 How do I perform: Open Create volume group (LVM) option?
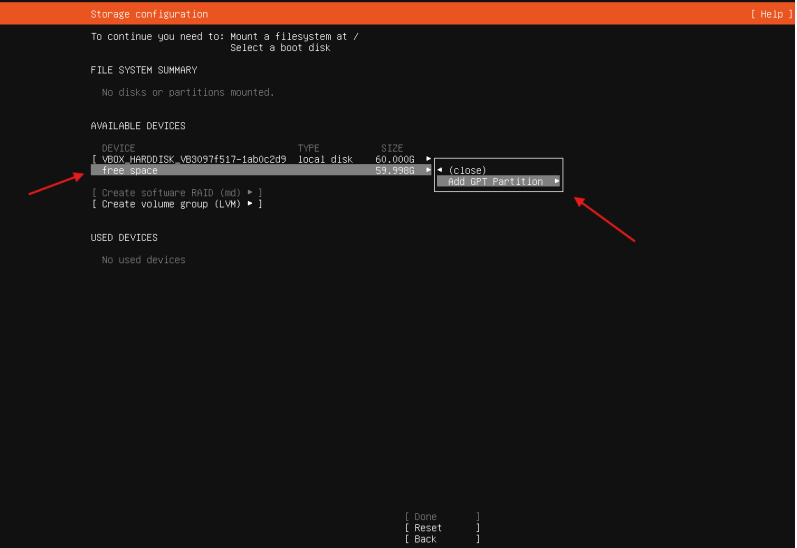click(177, 204)
